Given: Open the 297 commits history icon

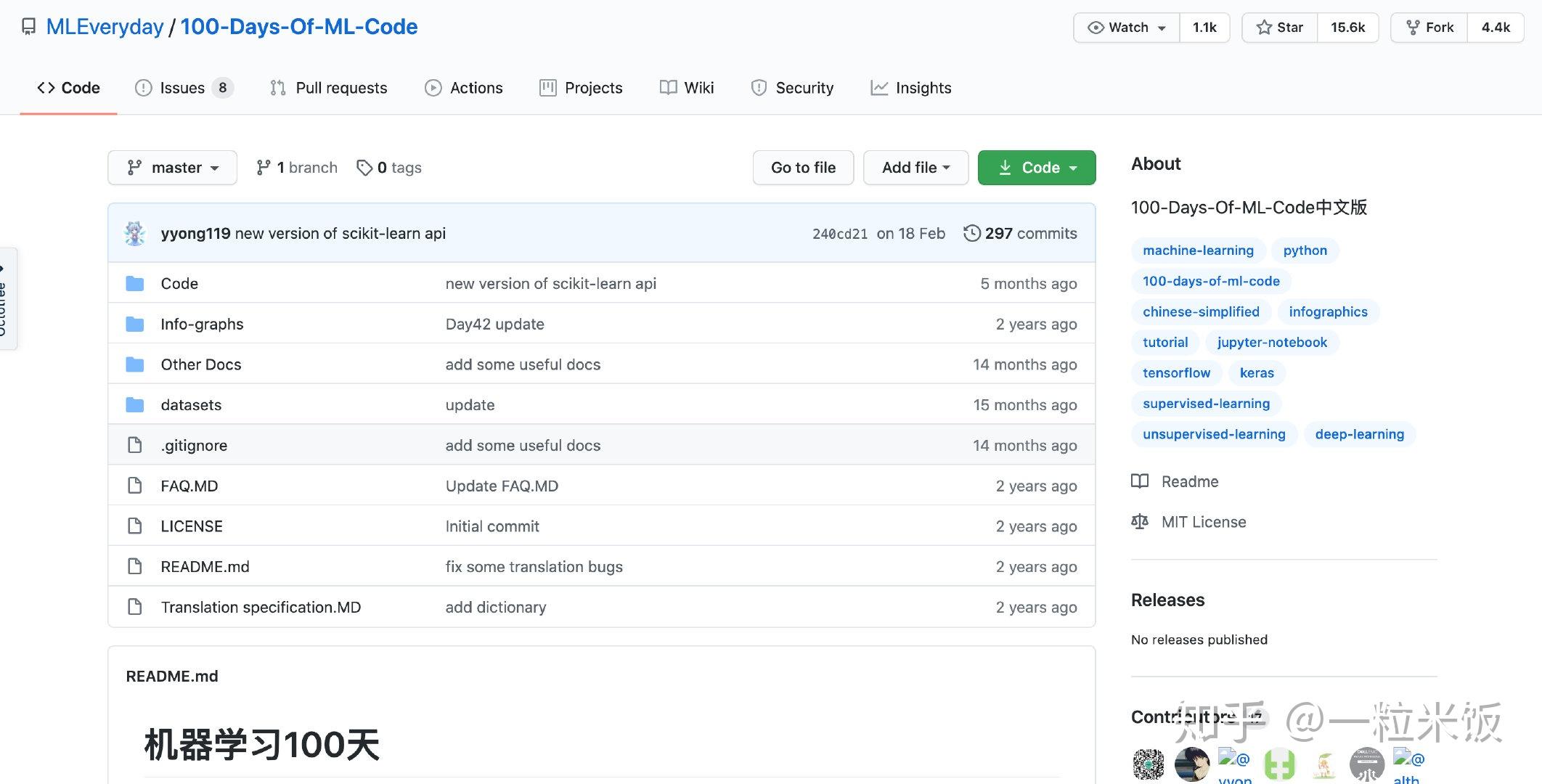Looking at the screenshot, I should (971, 233).
